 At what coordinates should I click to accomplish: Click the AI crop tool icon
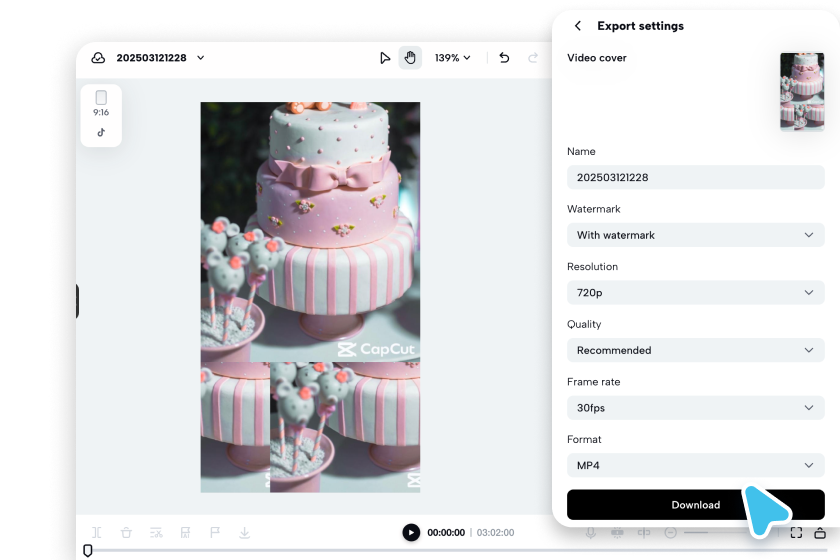coord(185,533)
